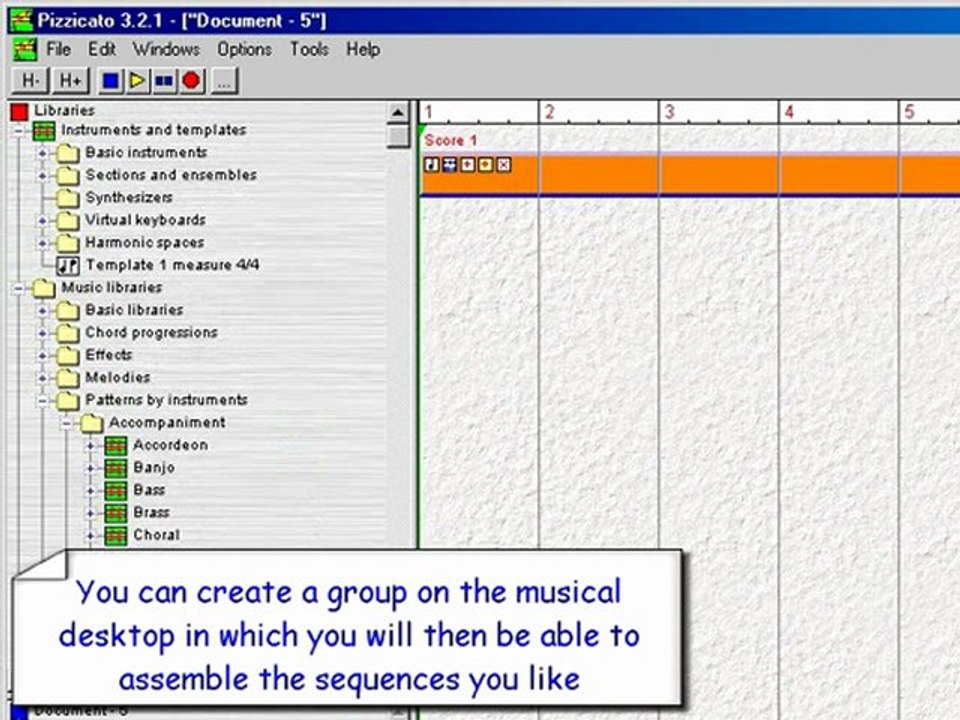The height and width of the screenshot is (720, 960).
Task: Collapse the Patterns by instruments folder
Action: pos(42,401)
